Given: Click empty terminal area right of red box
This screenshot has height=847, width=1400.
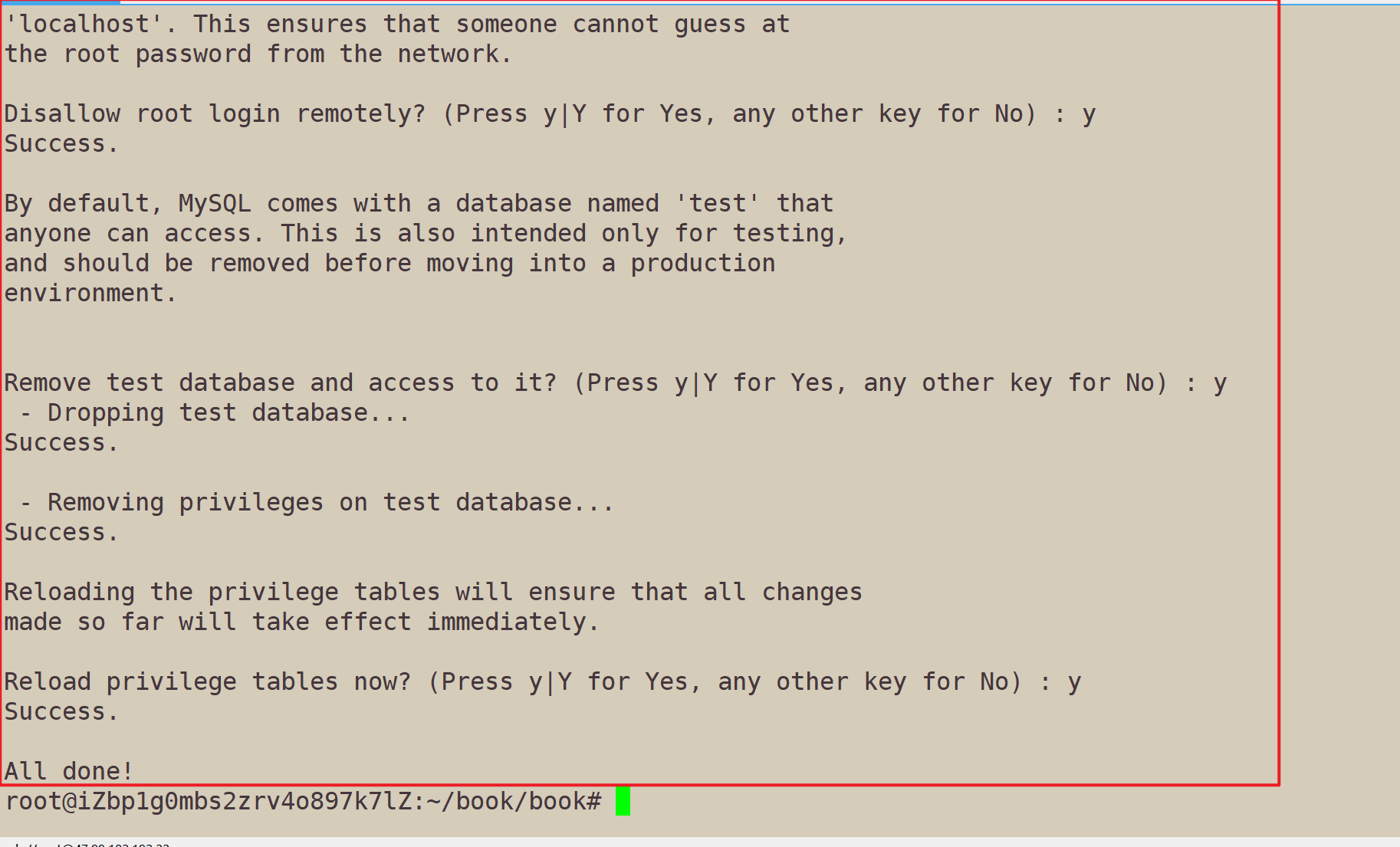Looking at the screenshot, I should point(1339,383).
